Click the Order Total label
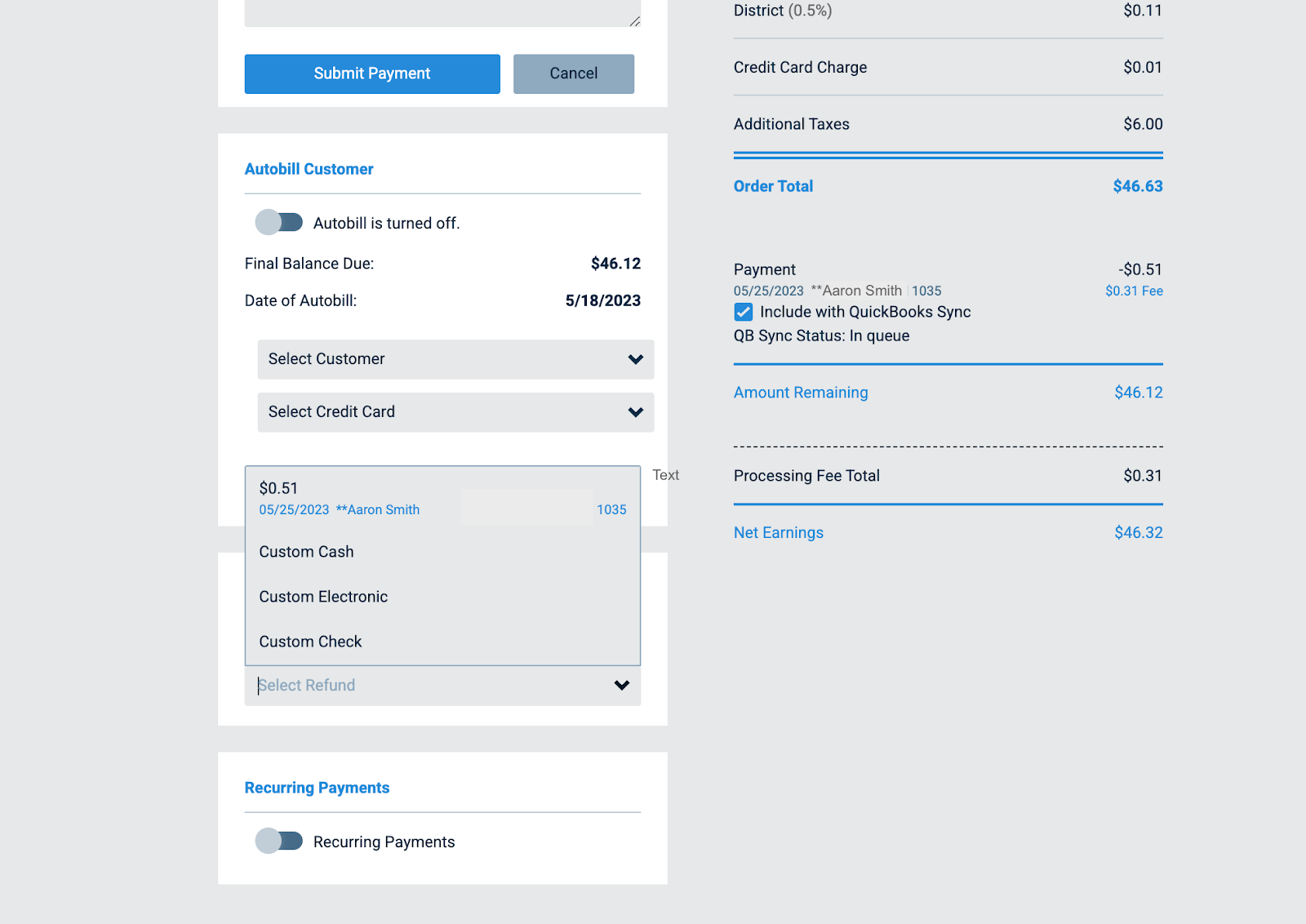This screenshot has width=1306, height=924. 772,186
